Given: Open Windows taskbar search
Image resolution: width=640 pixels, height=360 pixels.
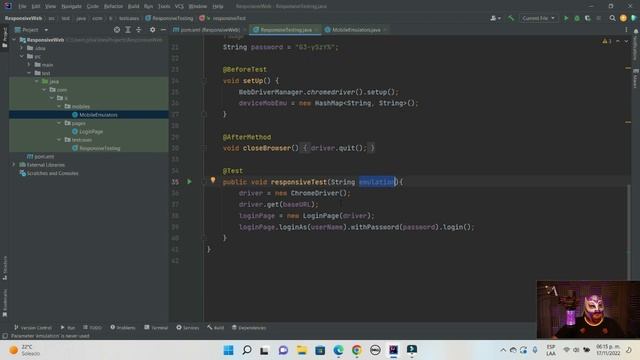Looking at the screenshot, I should click(x=247, y=350).
